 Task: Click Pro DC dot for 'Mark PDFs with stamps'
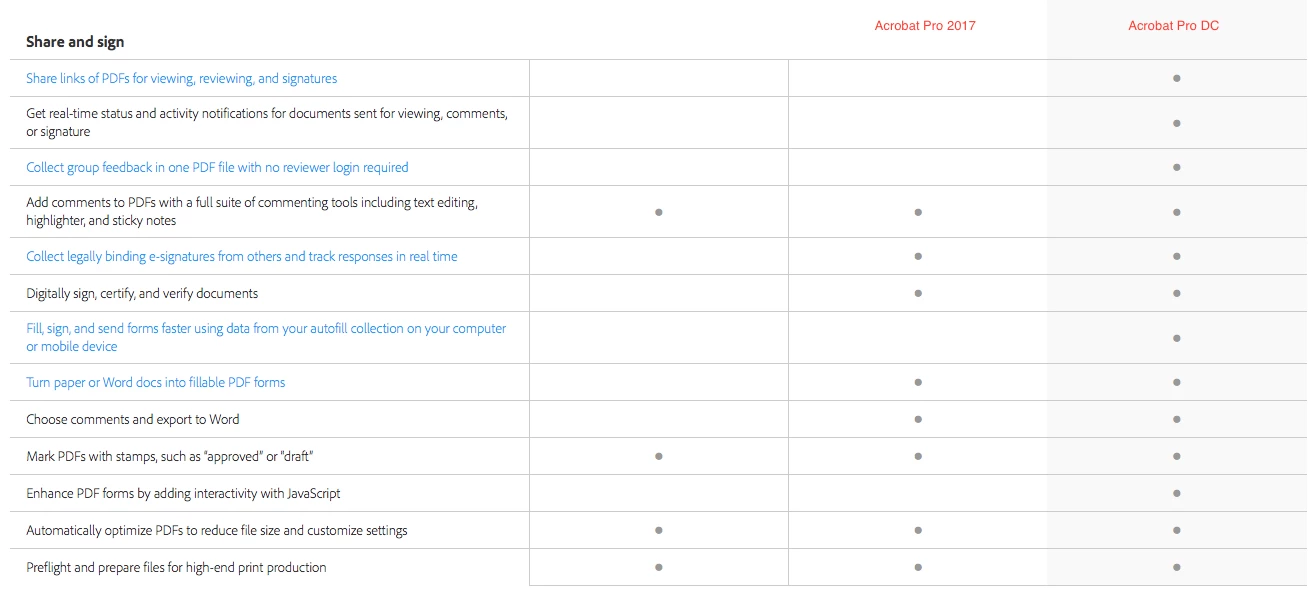(1177, 456)
